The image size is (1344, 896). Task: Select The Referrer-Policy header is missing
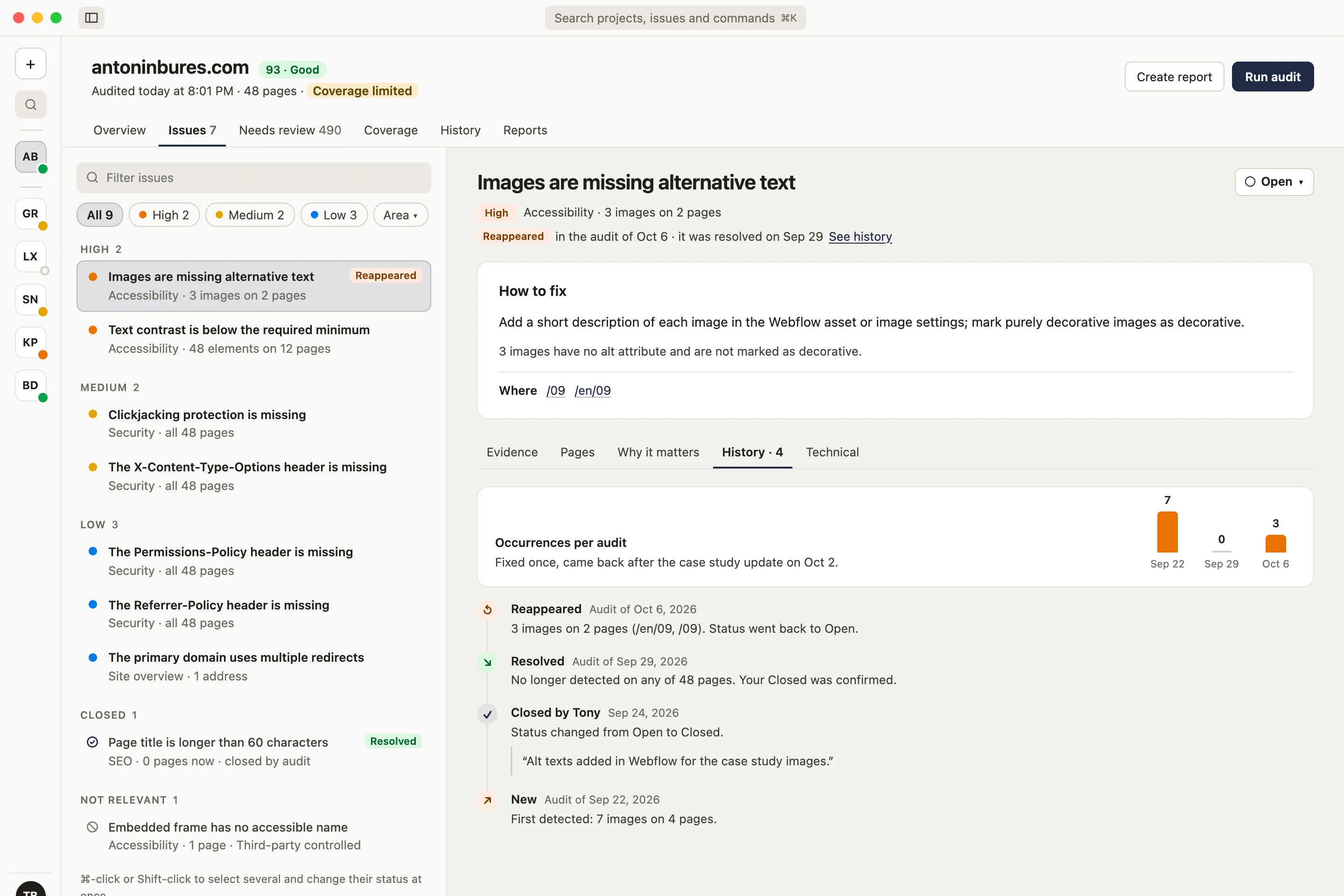pyautogui.click(x=254, y=614)
